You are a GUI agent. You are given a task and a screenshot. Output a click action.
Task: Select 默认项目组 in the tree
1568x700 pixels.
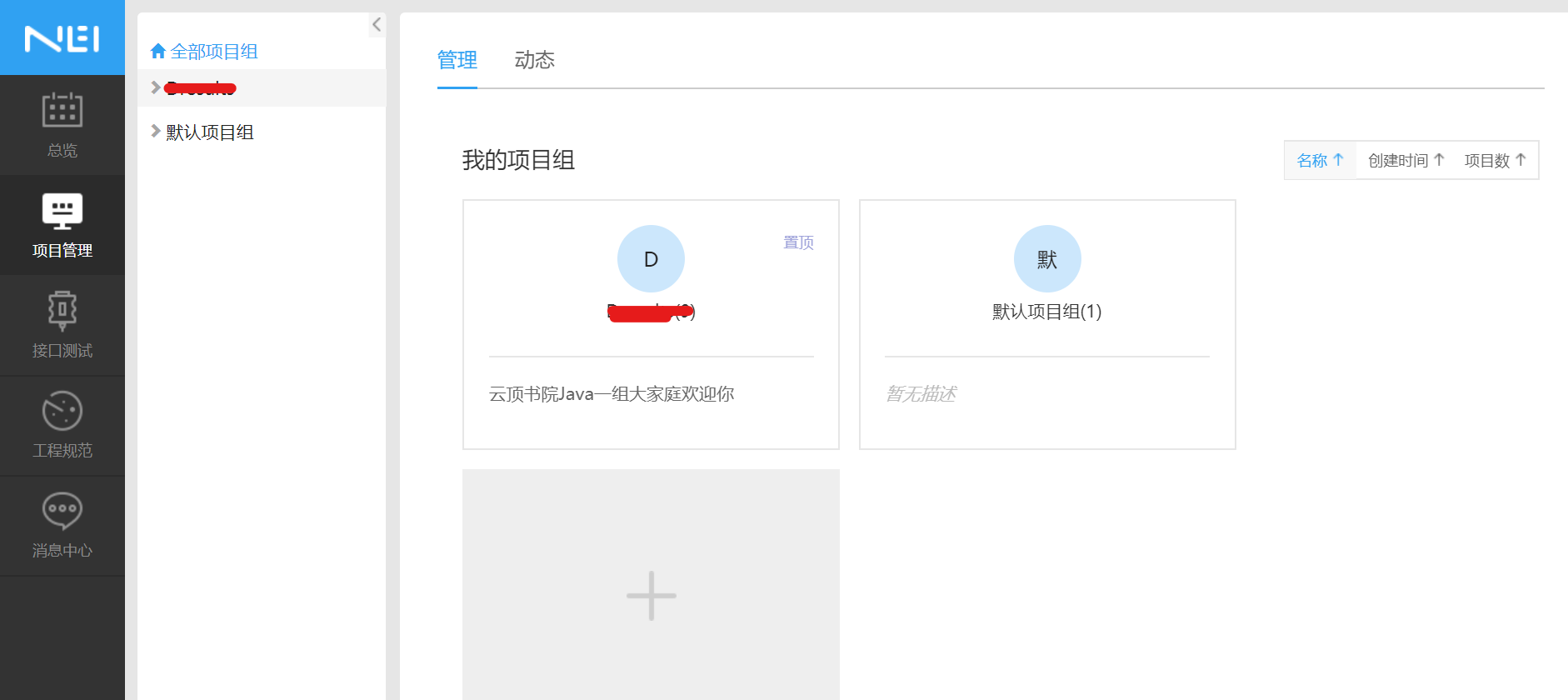(210, 132)
